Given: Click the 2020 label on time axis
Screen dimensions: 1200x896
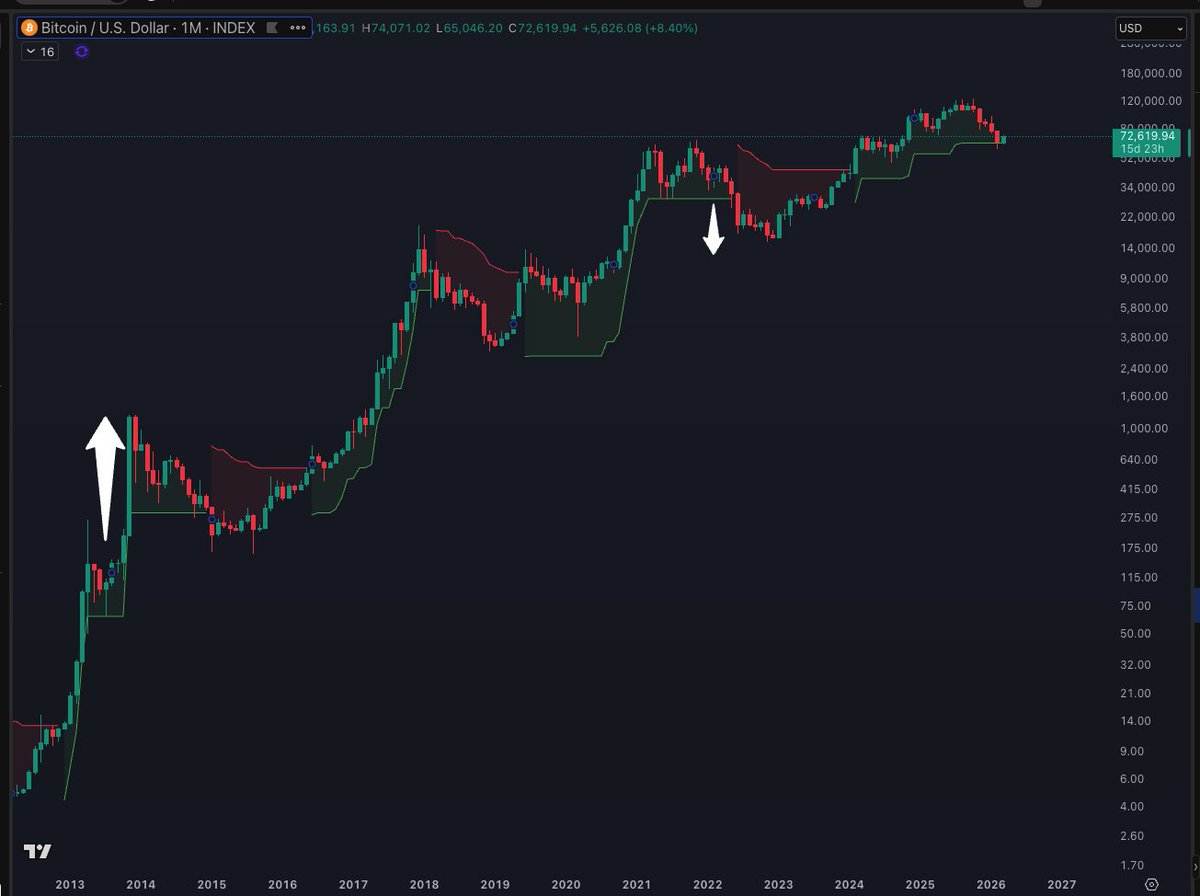Looking at the screenshot, I should 566,885.
